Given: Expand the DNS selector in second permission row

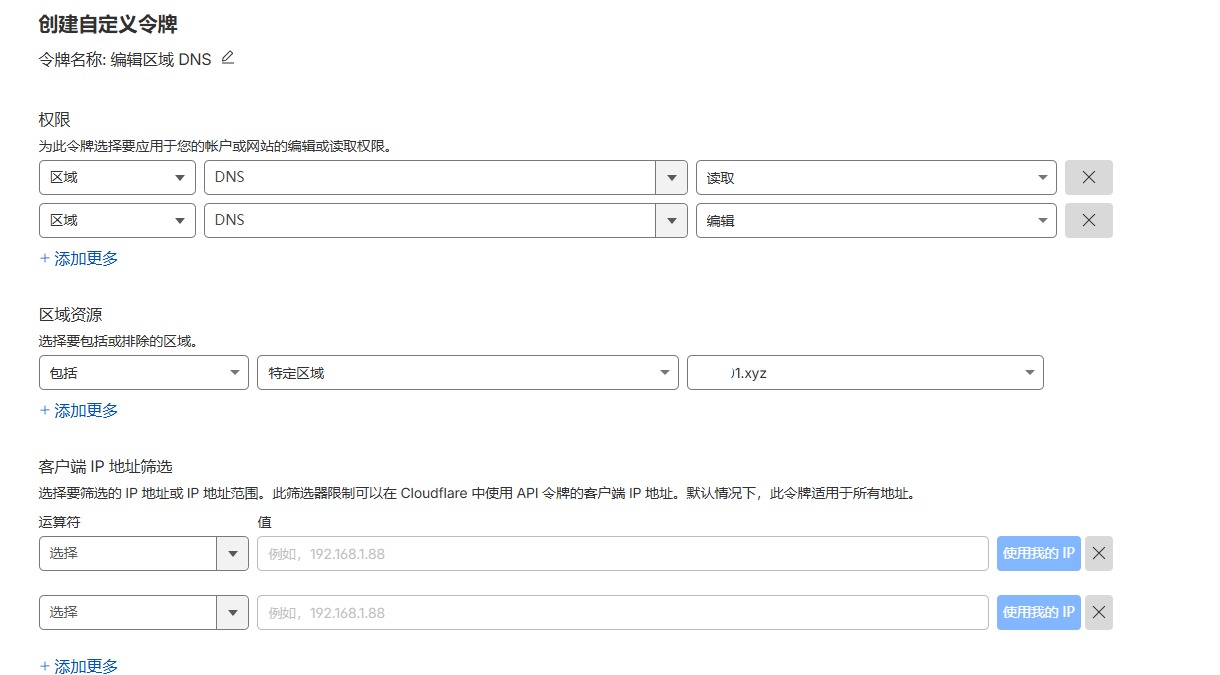Looking at the screenshot, I should pyautogui.click(x=671, y=221).
